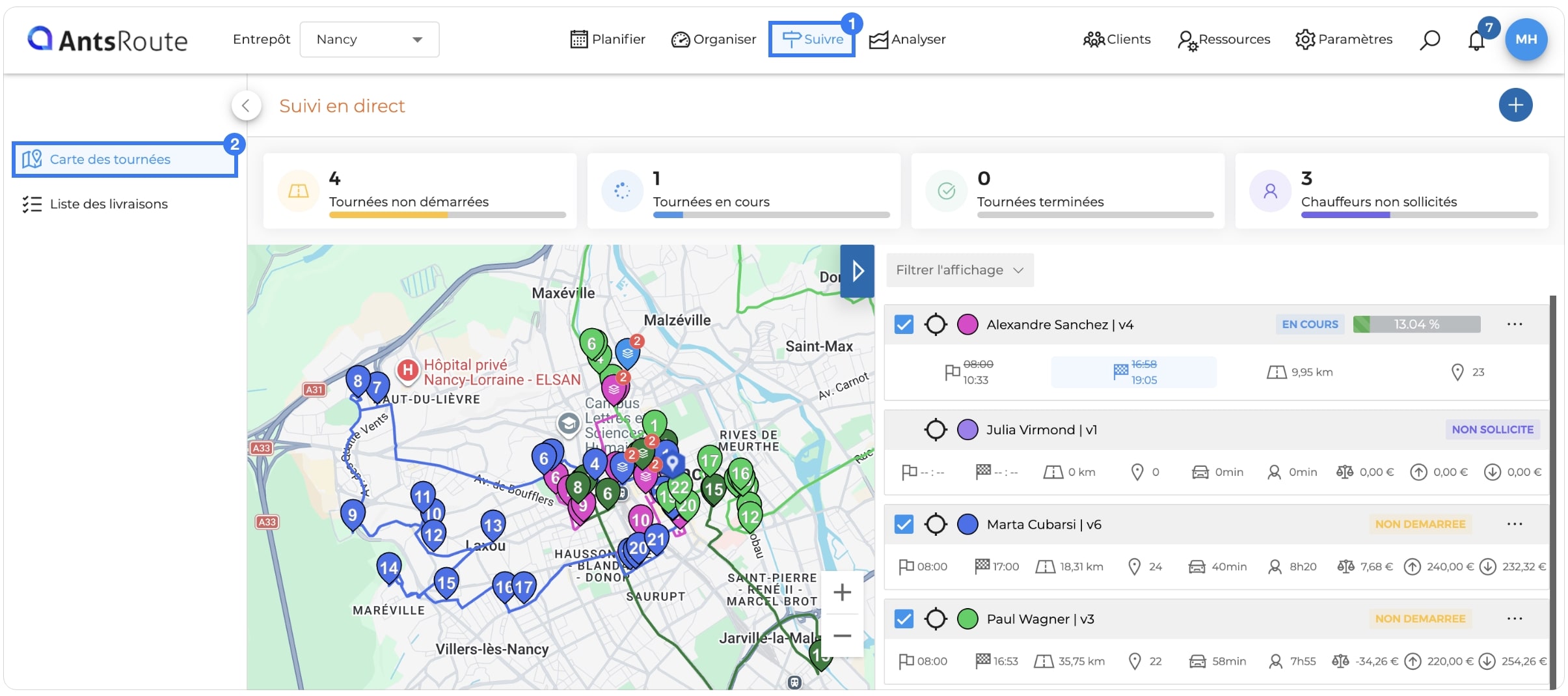Click the blue plus add button
This screenshot has height=696, width=1568.
click(x=1515, y=105)
